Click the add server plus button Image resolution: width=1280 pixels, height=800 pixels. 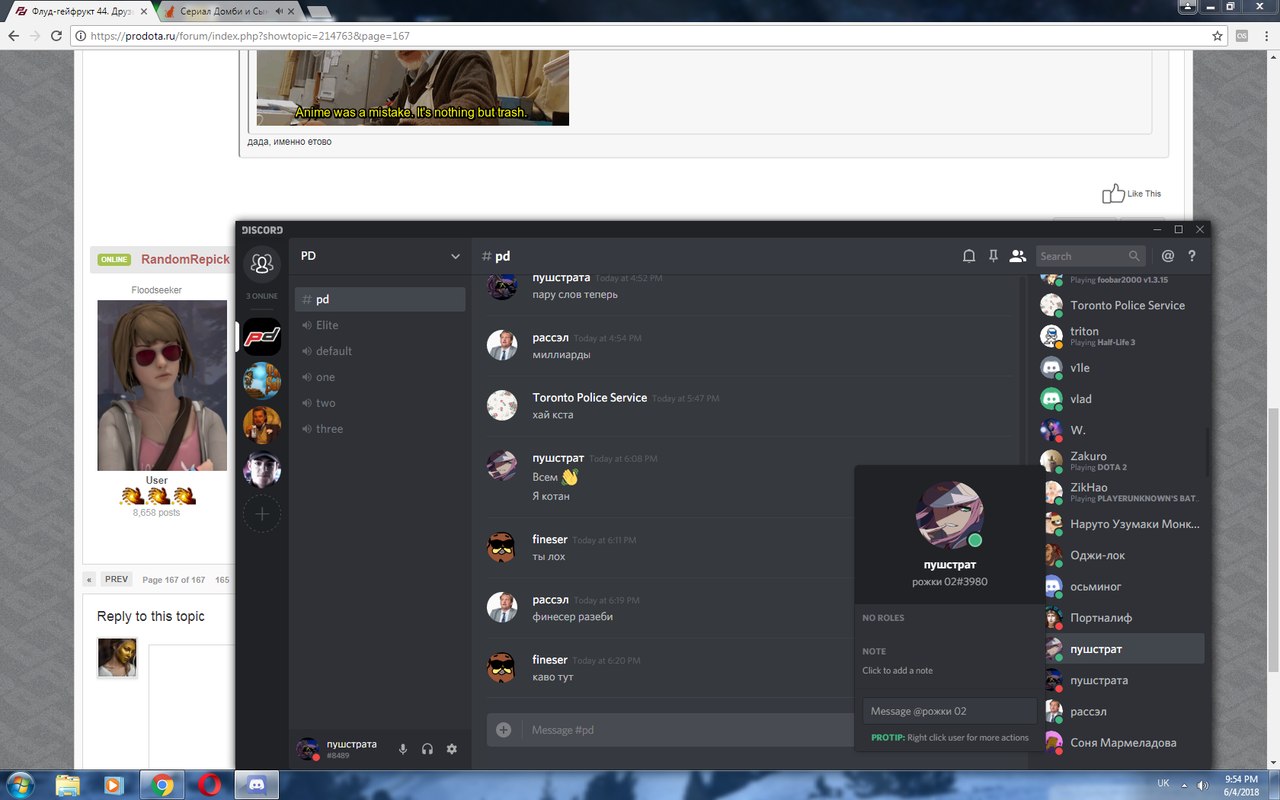262,514
